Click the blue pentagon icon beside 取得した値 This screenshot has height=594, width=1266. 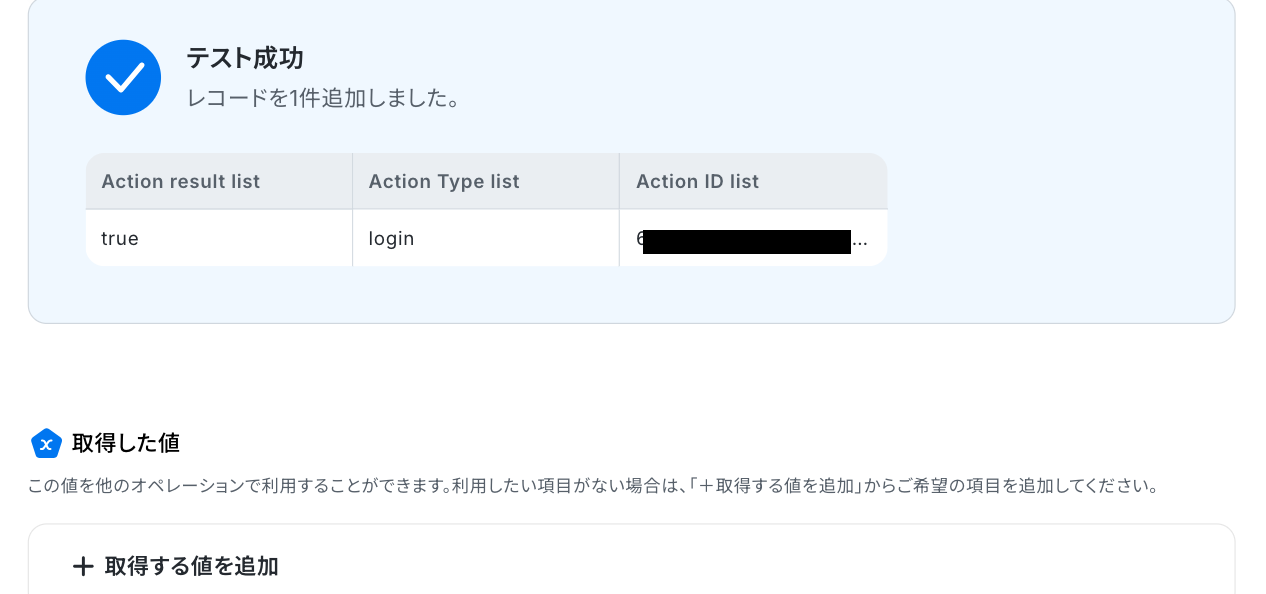[46, 443]
